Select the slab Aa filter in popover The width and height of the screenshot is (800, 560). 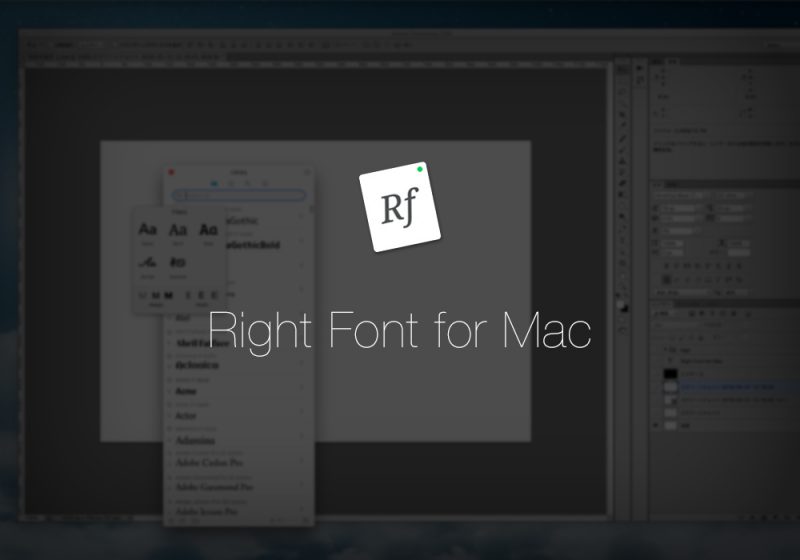pos(208,230)
